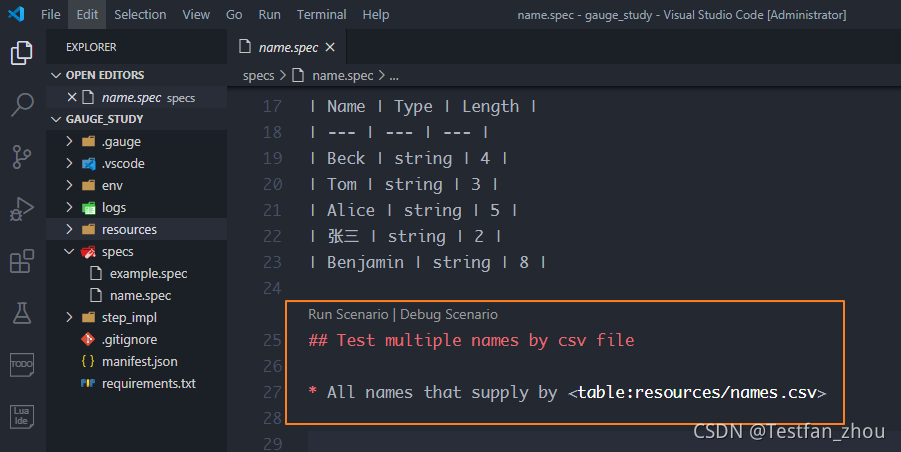
Task: Open the Explorer view in activity bar
Action: pos(22,53)
